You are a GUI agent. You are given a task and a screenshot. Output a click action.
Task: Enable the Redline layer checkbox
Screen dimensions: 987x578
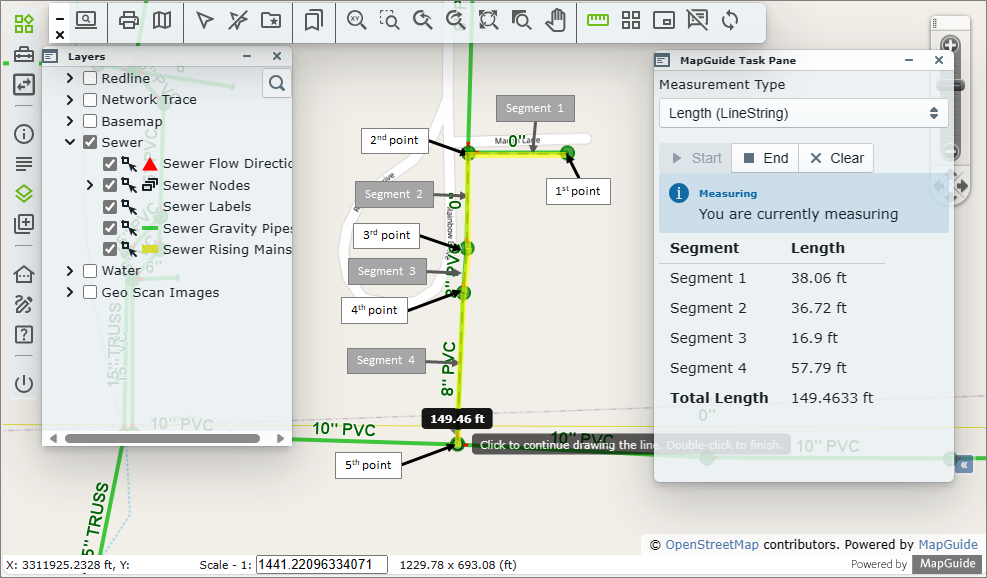[x=90, y=78]
